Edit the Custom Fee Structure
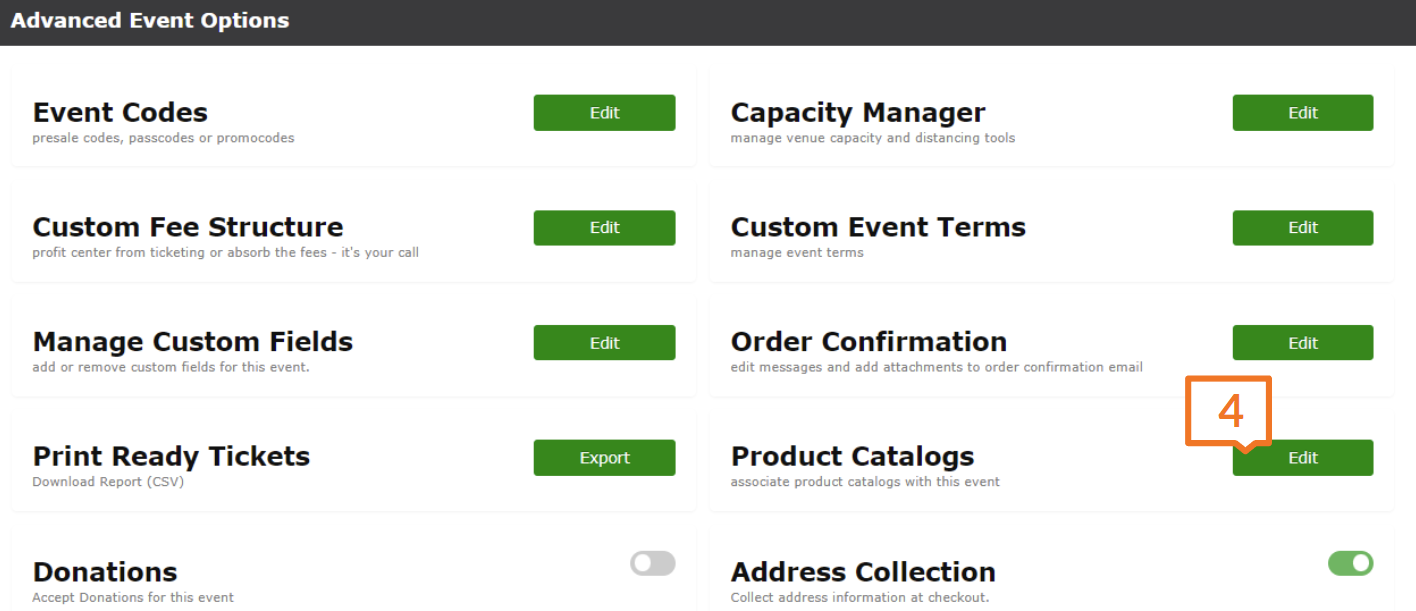The image size is (1416, 611). coord(604,228)
